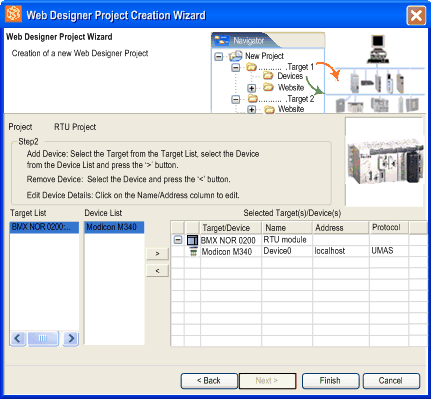Click the BMX NOR 0200 module icon in table
The width and height of the screenshot is (432, 399).
192,240
